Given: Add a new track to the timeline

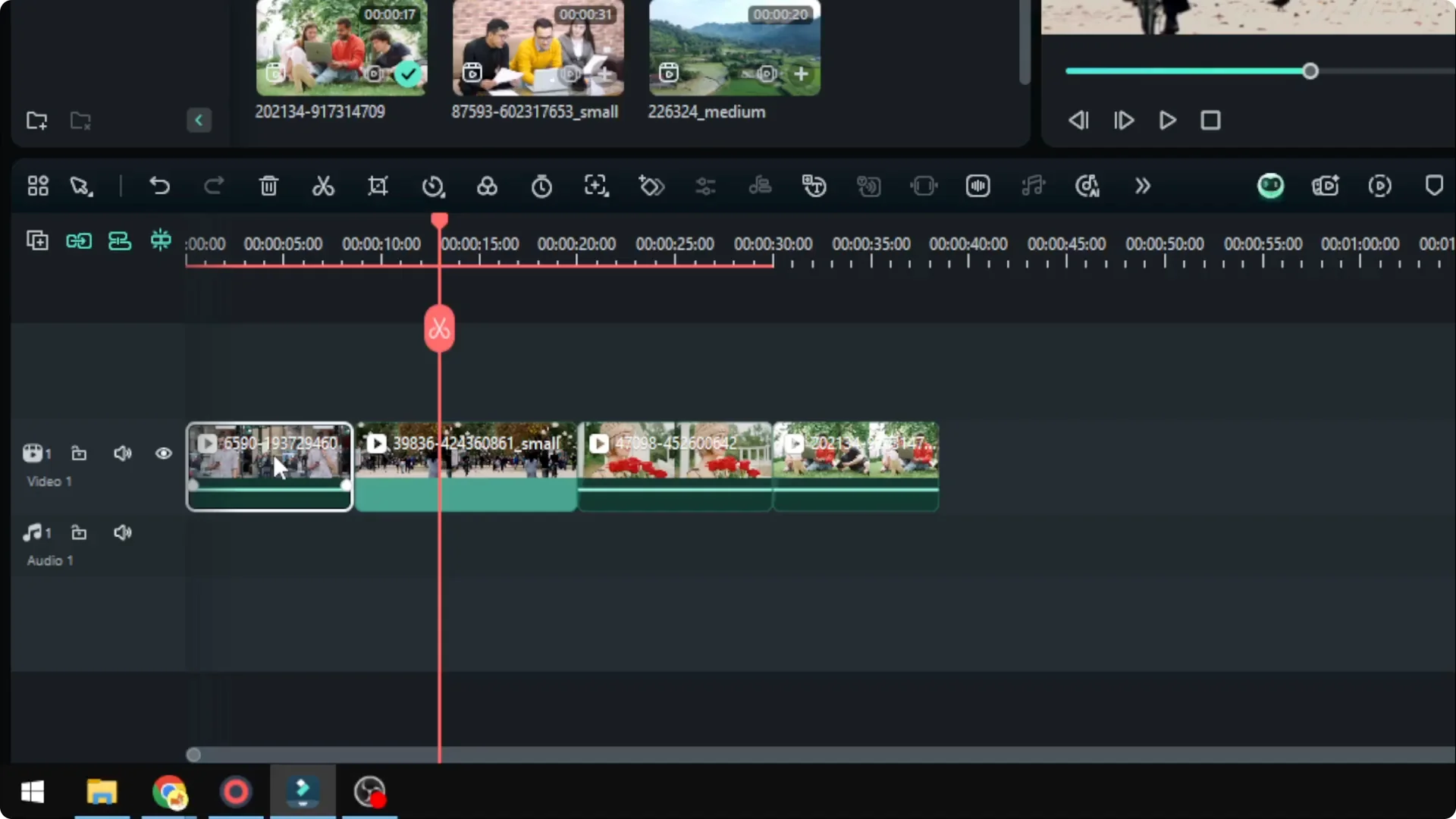Looking at the screenshot, I should pyautogui.click(x=37, y=240).
